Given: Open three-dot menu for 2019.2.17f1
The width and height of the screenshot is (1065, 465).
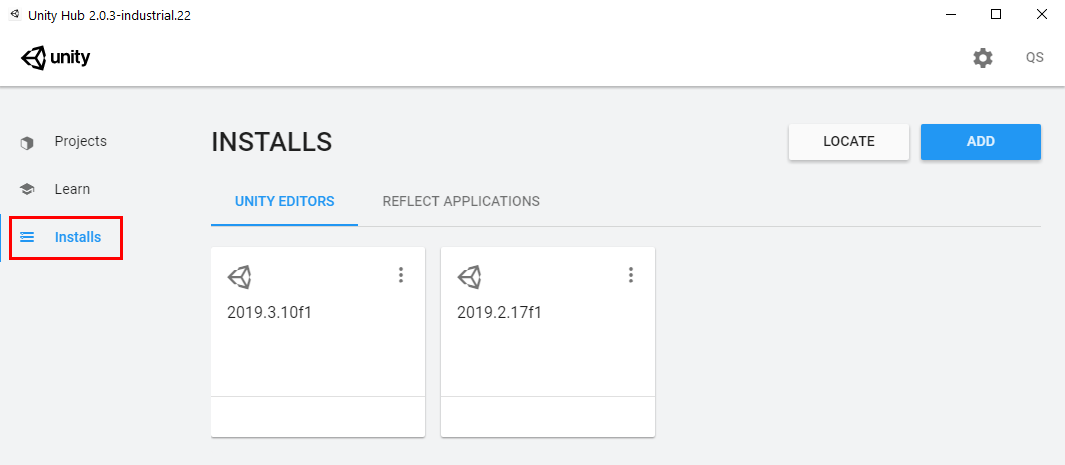Looking at the screenshot, I should click(631, 275).
